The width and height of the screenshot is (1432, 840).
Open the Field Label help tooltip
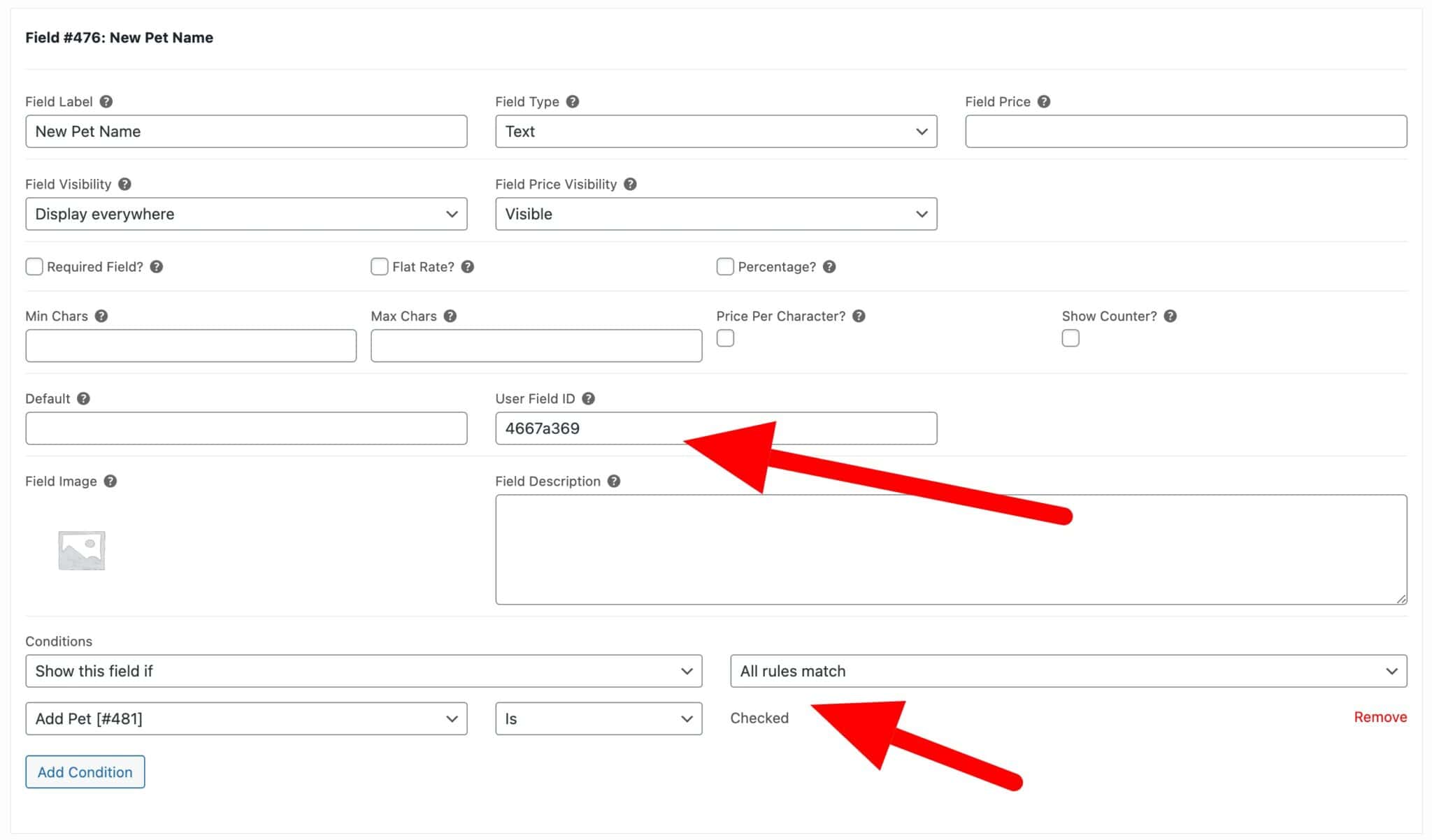tap(106, 101)
